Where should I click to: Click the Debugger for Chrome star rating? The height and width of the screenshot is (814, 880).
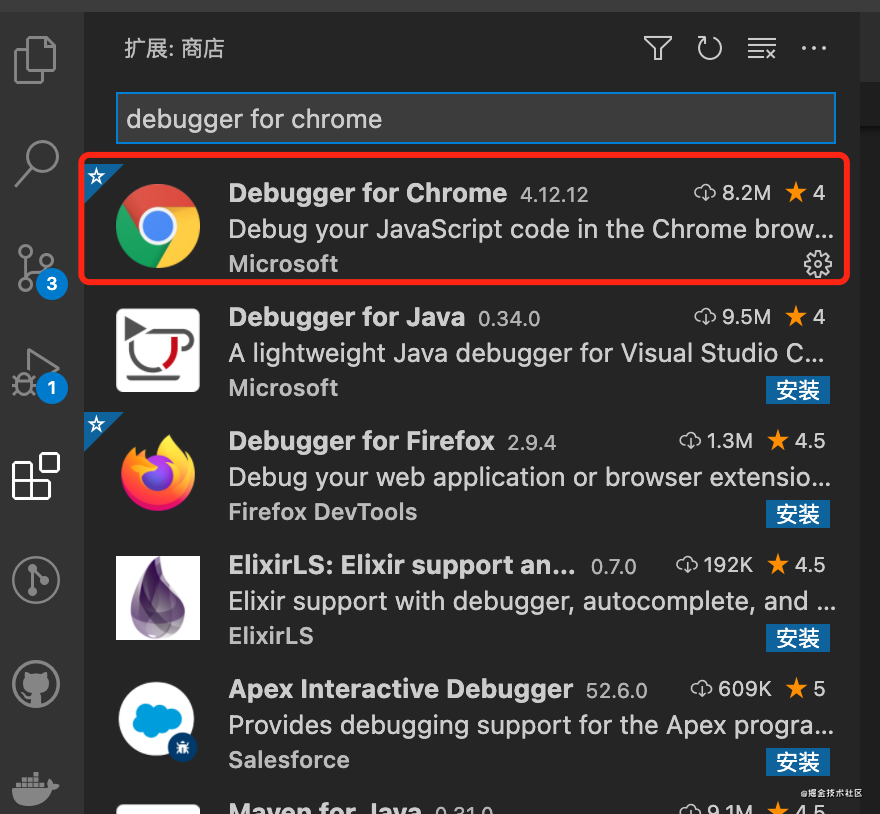tap(805, 193)
